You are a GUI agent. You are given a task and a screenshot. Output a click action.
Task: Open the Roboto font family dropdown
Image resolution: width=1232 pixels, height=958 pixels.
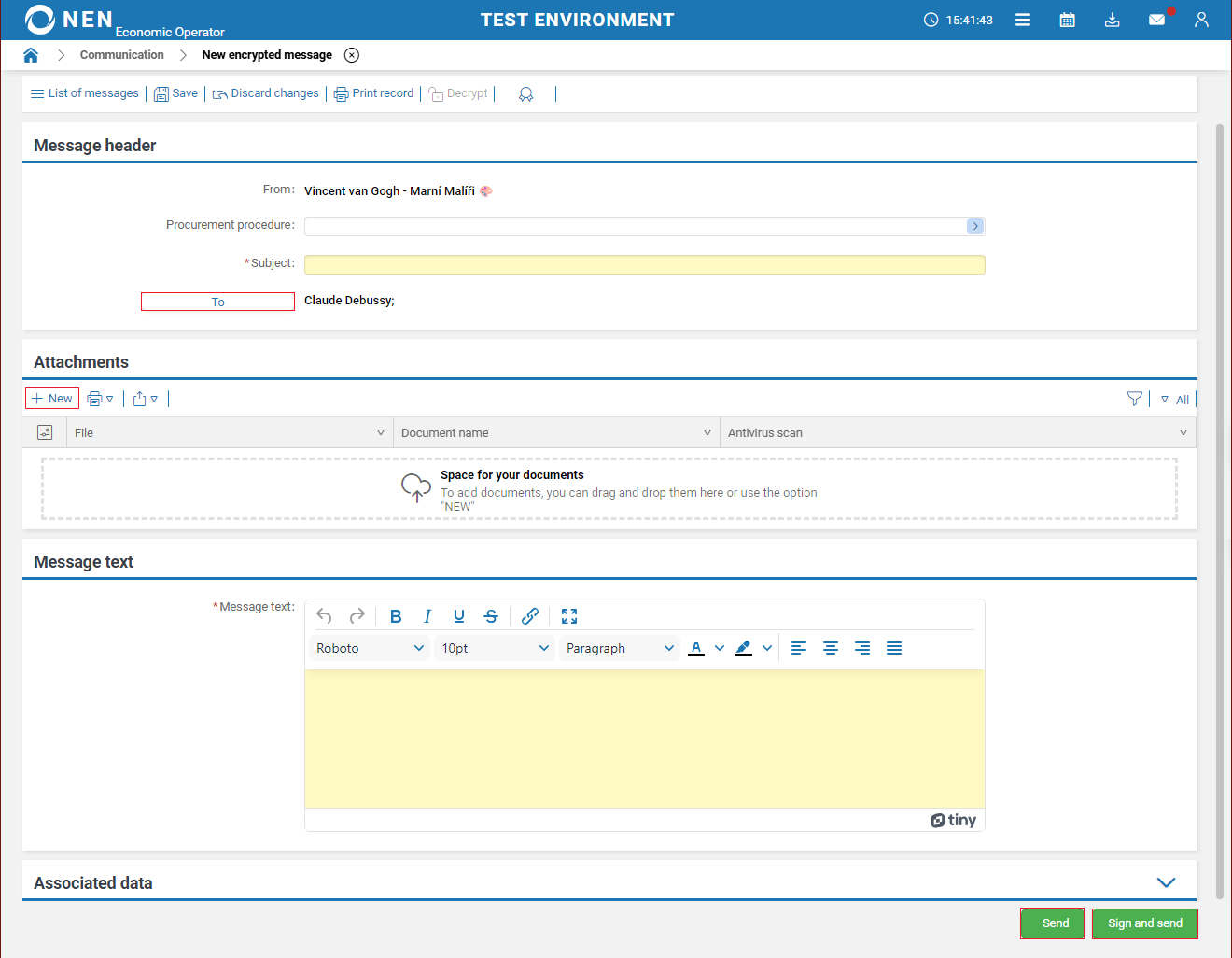tap(370, 648)
